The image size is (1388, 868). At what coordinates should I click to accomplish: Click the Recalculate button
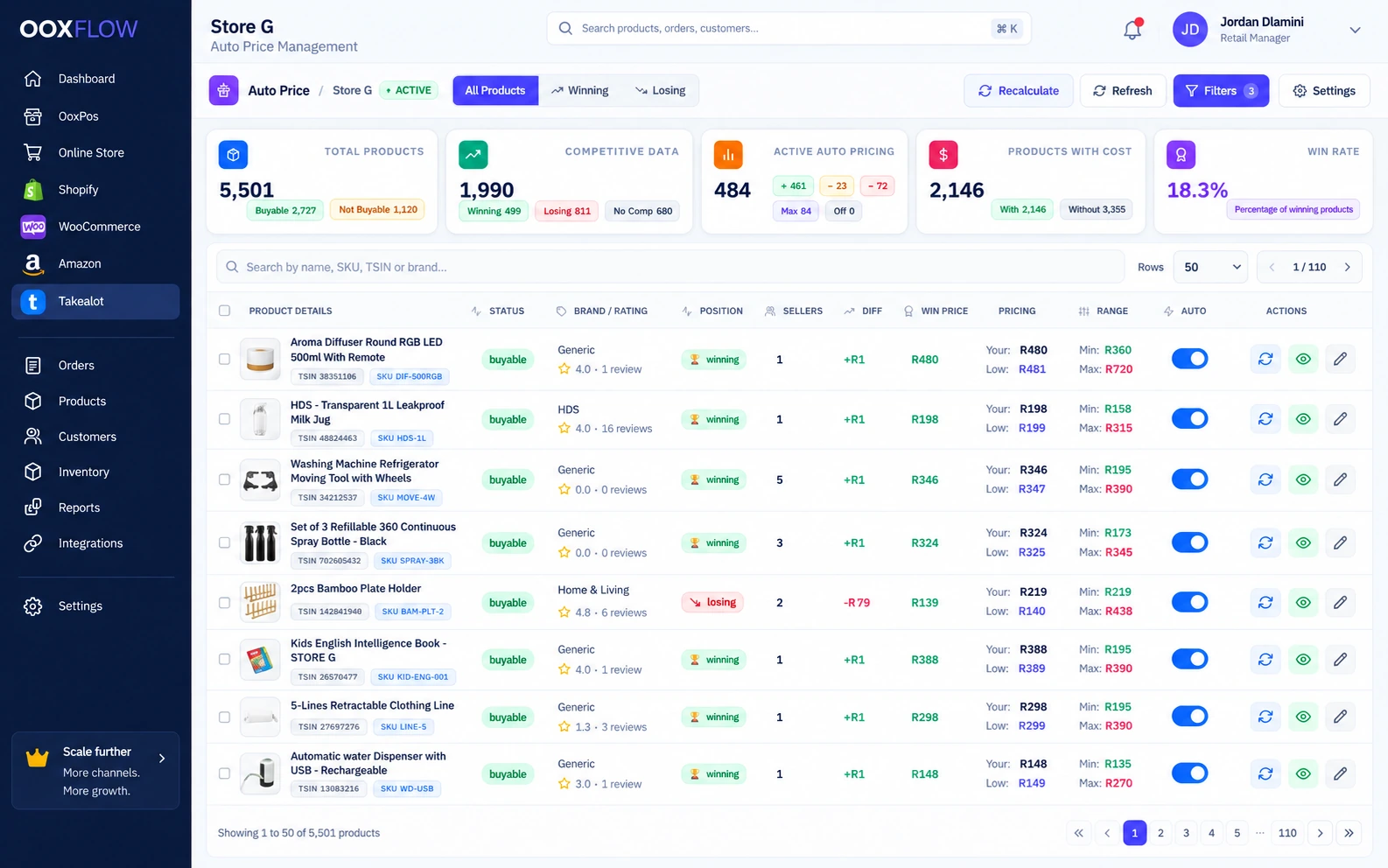pos(1019,91)
